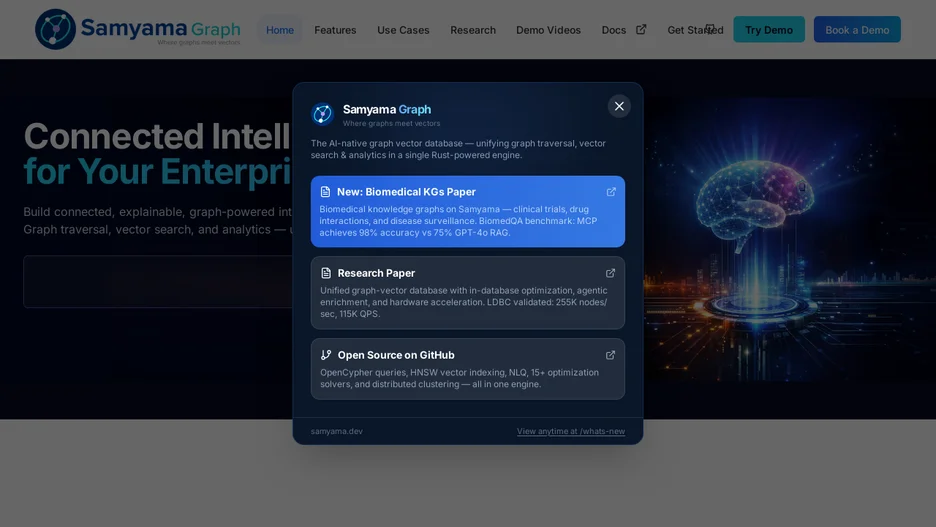
Task: Click the Samyama logo icon inside the popup
Action: pyautogui.click(x=322, y=113)
